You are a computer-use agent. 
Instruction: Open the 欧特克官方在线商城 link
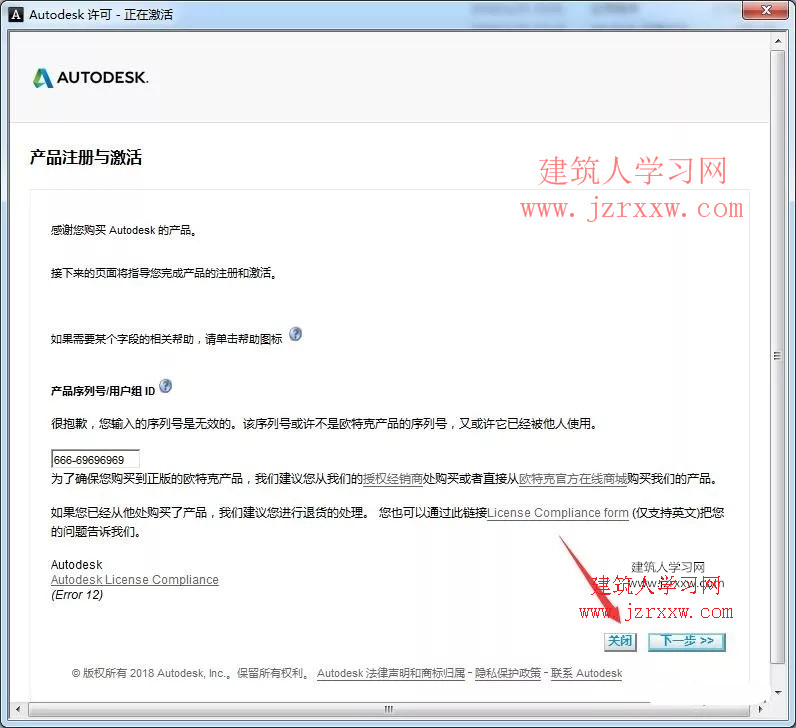pos(573,479)
